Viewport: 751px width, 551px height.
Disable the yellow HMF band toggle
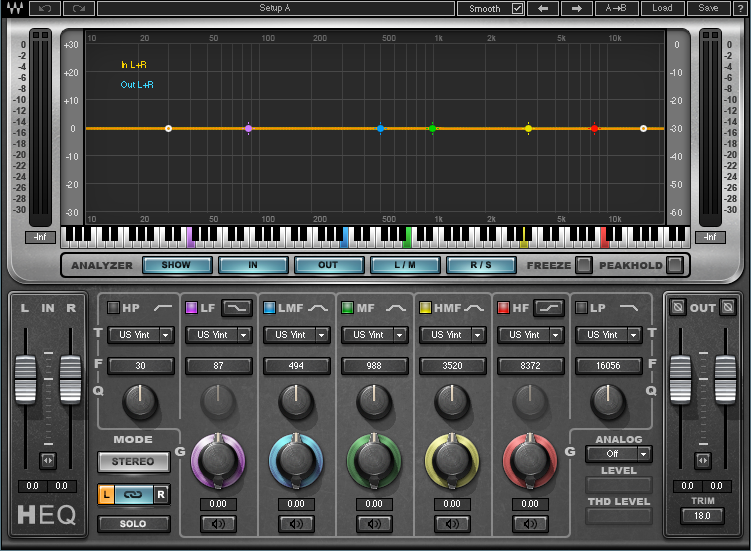[x=425, y=308]
